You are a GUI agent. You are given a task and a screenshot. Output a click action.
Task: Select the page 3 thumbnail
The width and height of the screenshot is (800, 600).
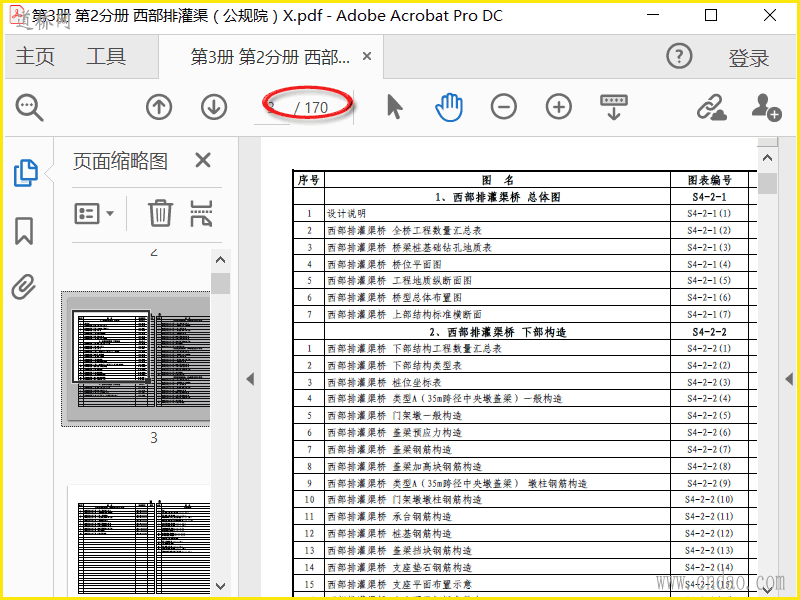click(138, 360)
